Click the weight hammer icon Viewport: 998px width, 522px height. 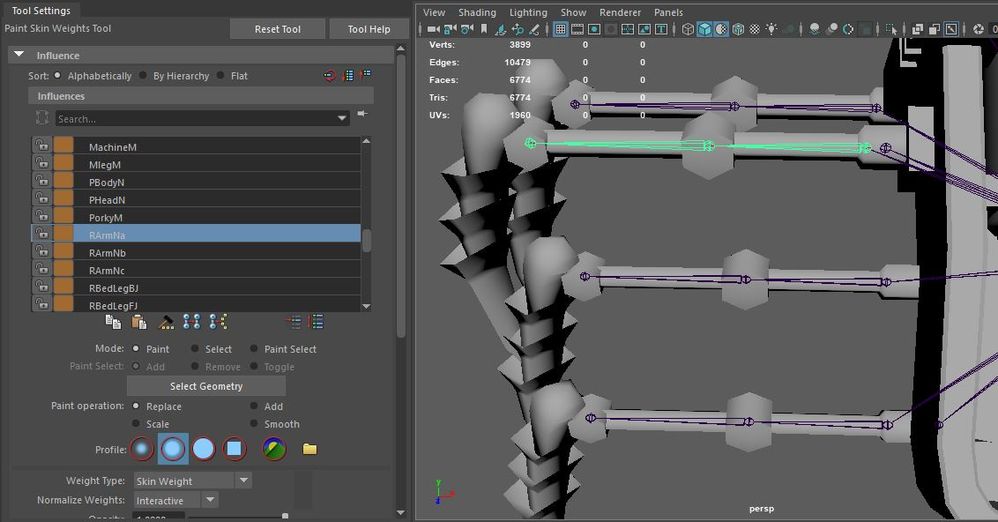point(166,322)
